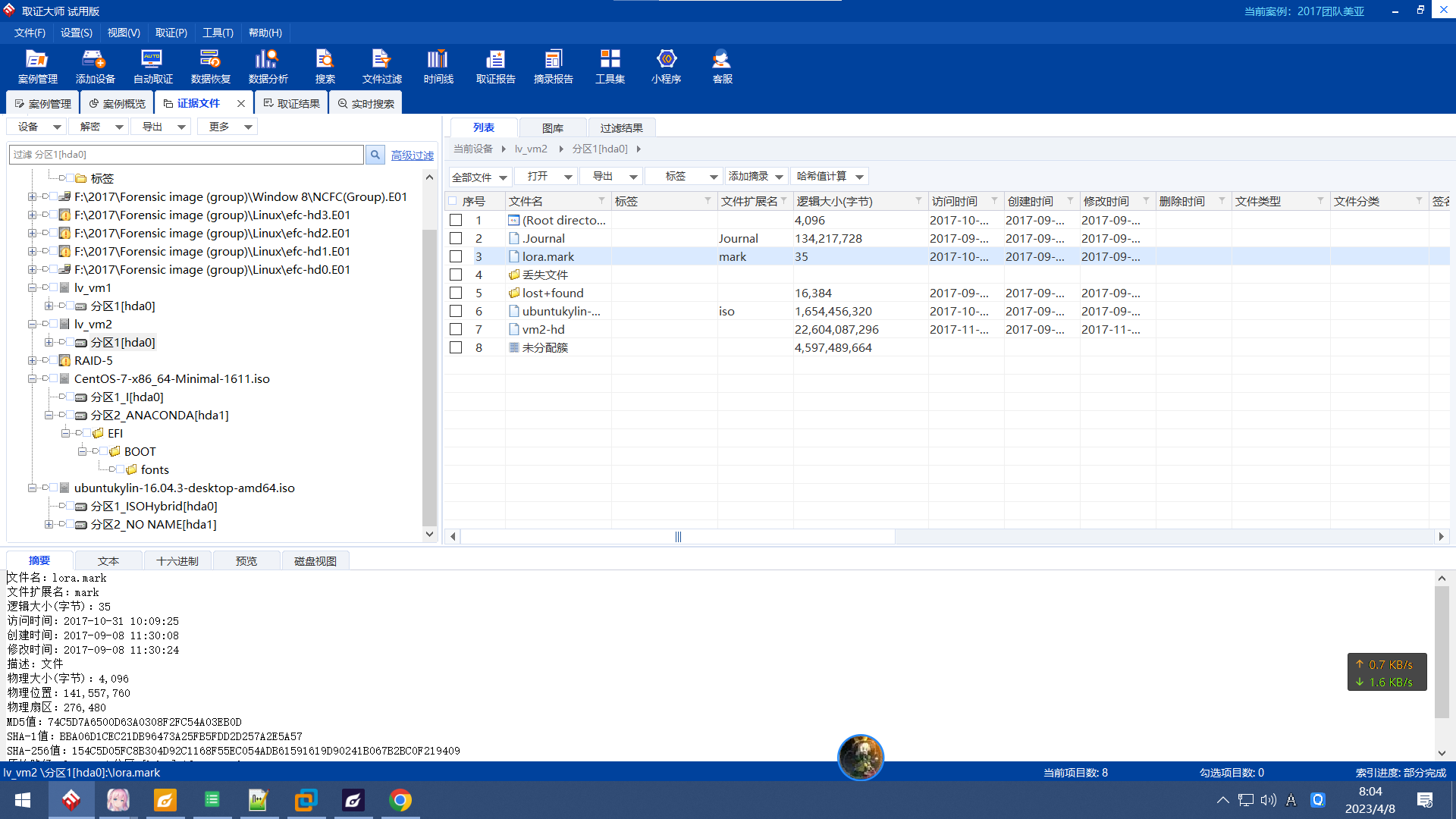Close the 证据文件 tab
The image size is (1456, 819).
241,103
